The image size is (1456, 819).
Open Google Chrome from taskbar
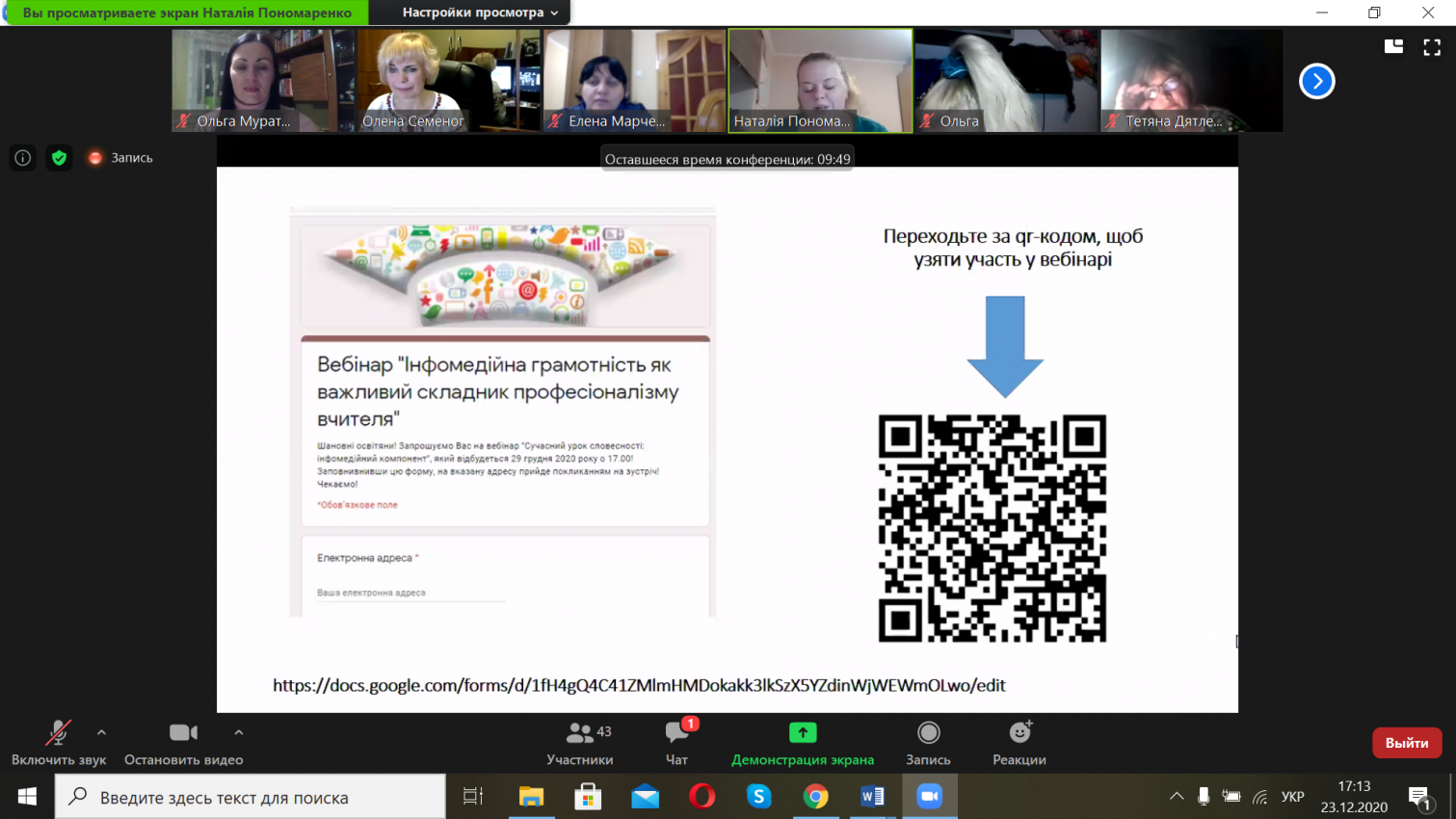(815, 797)
